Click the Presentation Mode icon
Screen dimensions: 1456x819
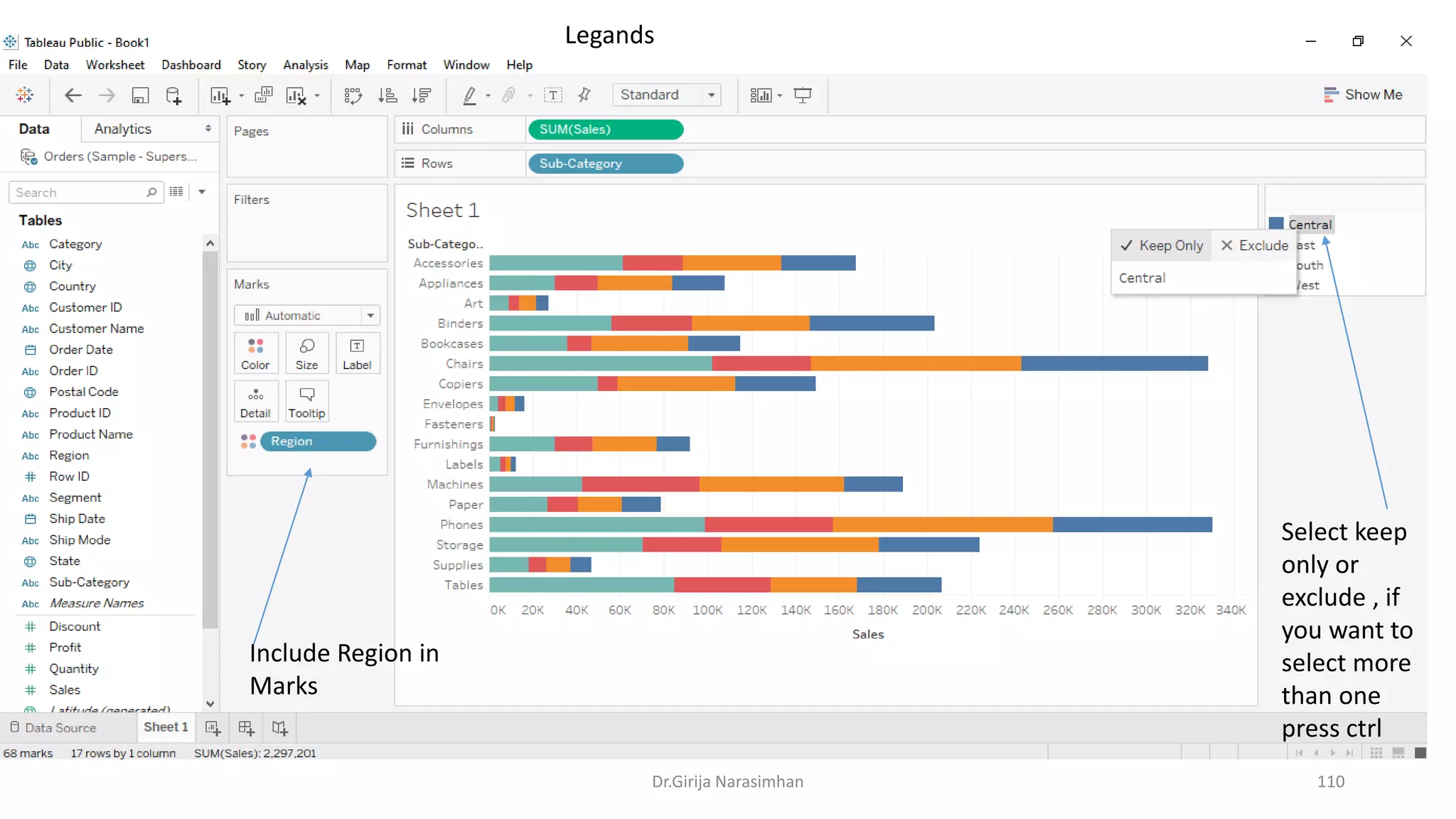point(803,95)
